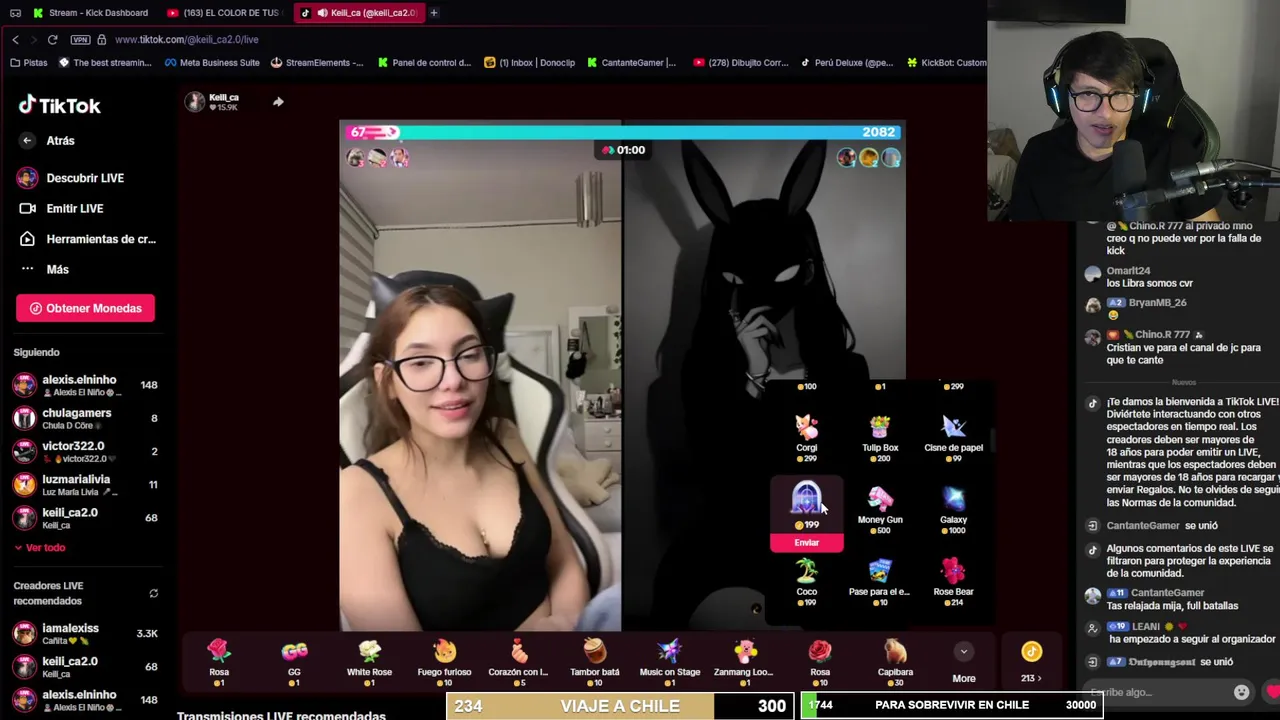1280x720 pixels.
Task: Open chulagamers followed channel
Action: click(85, 418)
